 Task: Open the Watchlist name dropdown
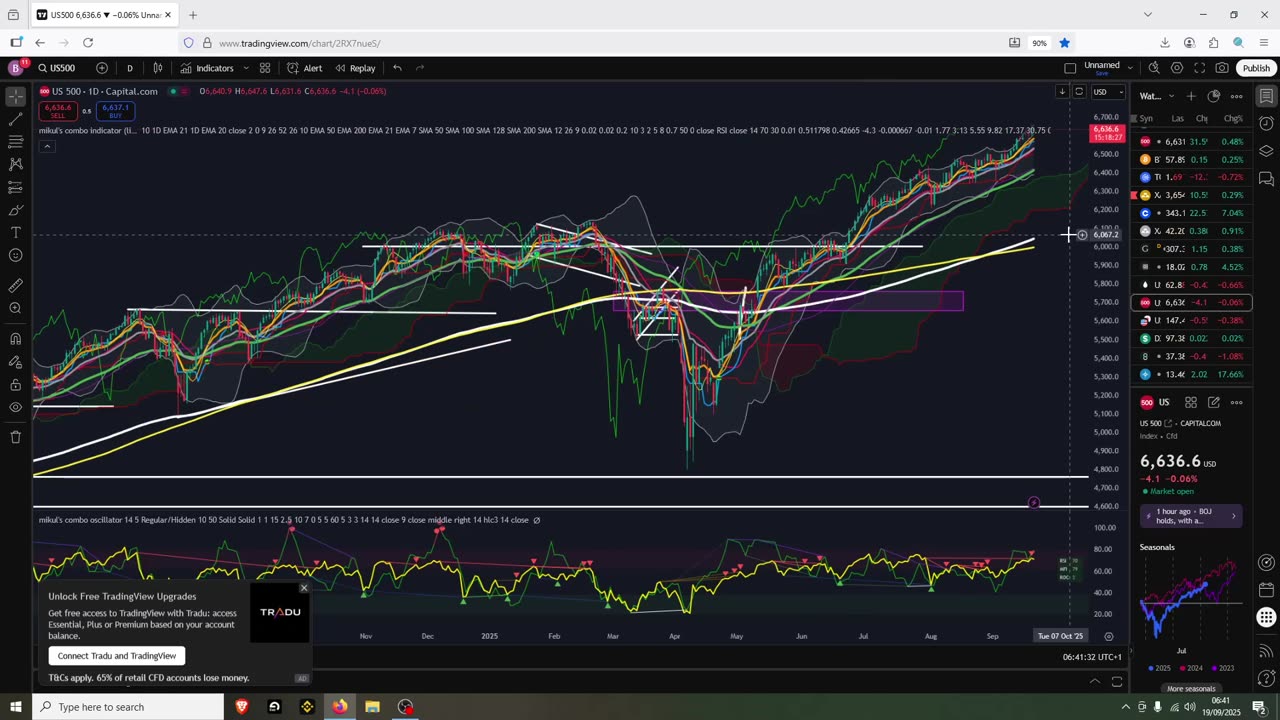pyautogui.click(x=1155, y=96)
